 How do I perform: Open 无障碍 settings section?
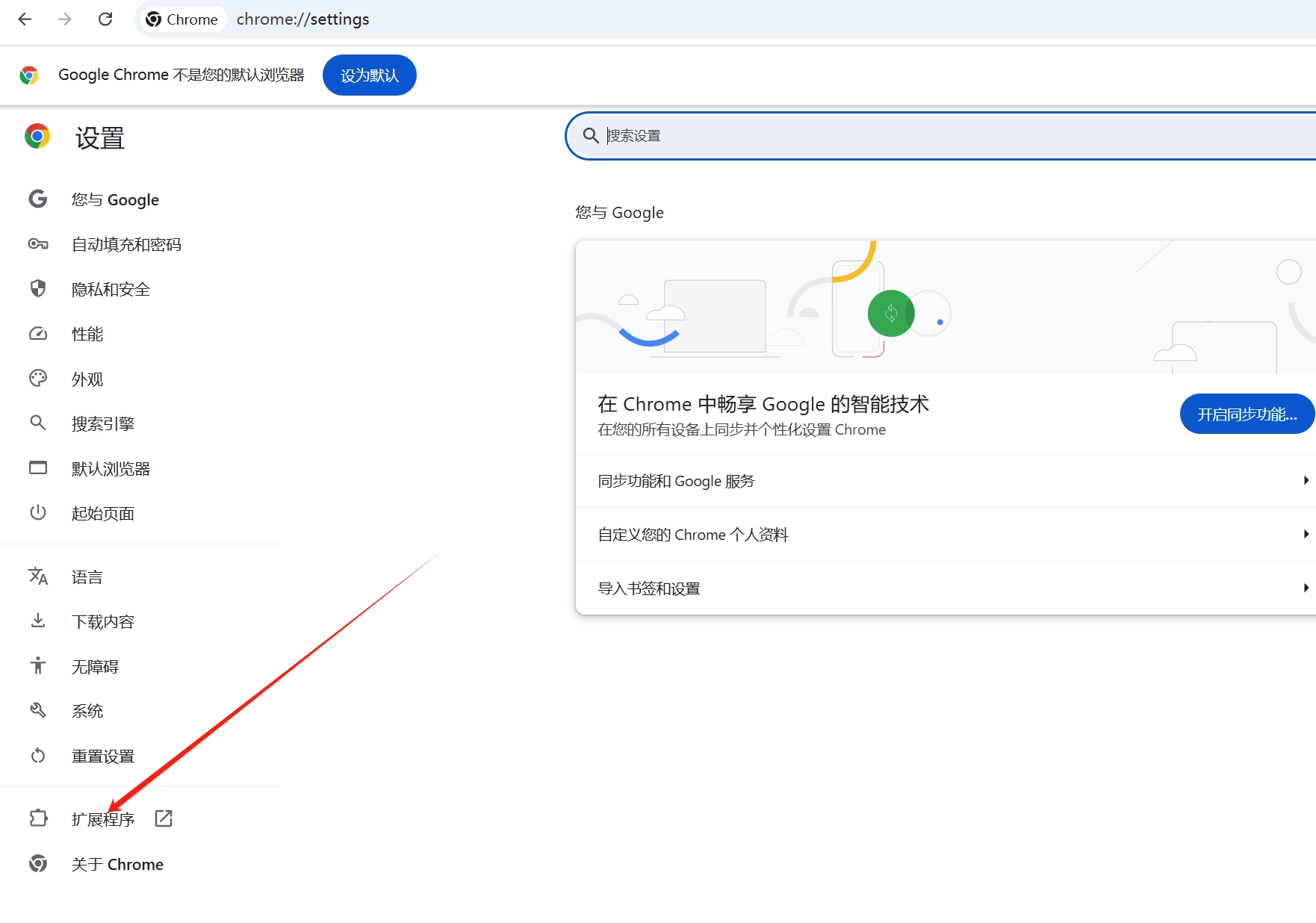95,667
